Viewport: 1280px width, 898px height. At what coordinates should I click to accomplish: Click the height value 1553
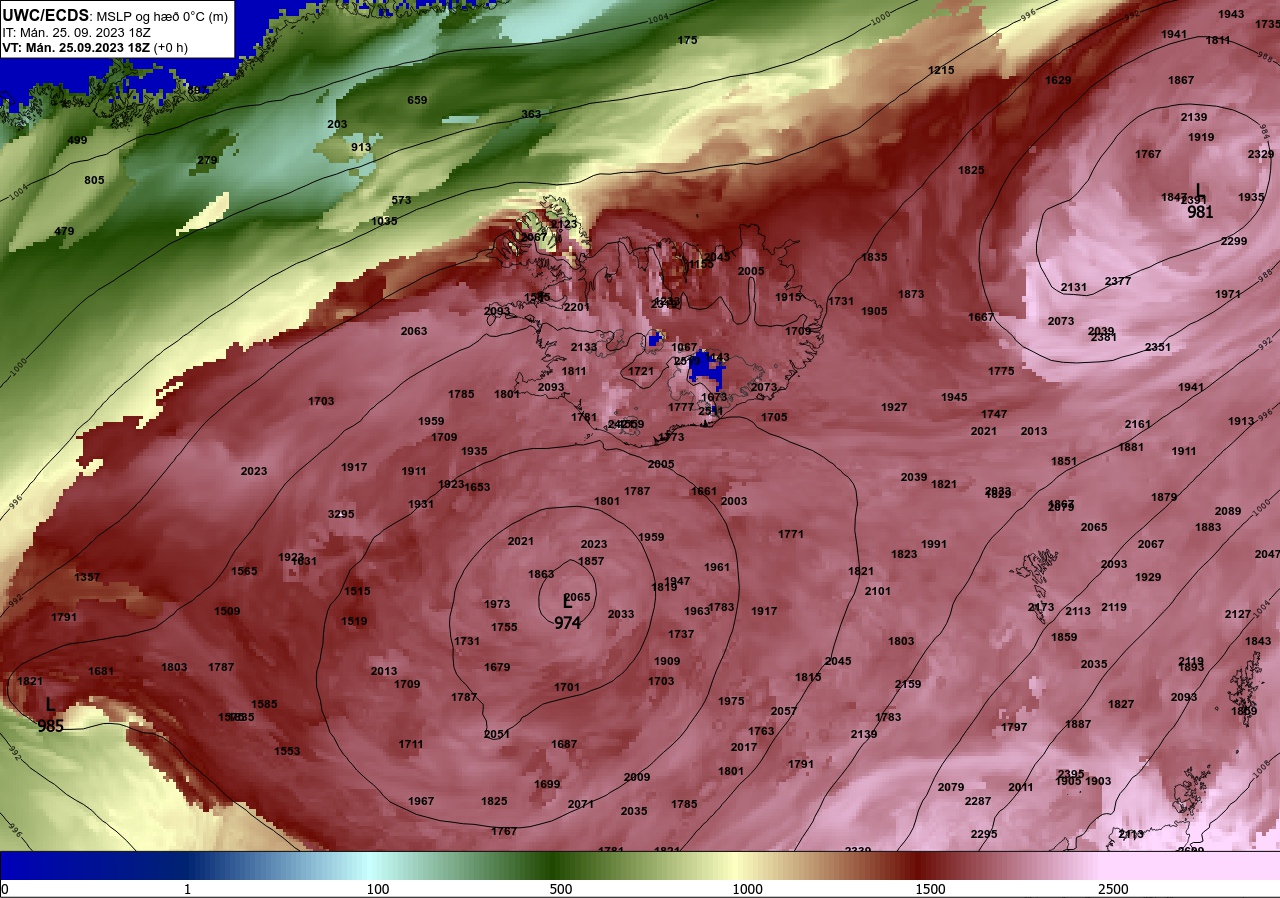click(x=287, y=751)
